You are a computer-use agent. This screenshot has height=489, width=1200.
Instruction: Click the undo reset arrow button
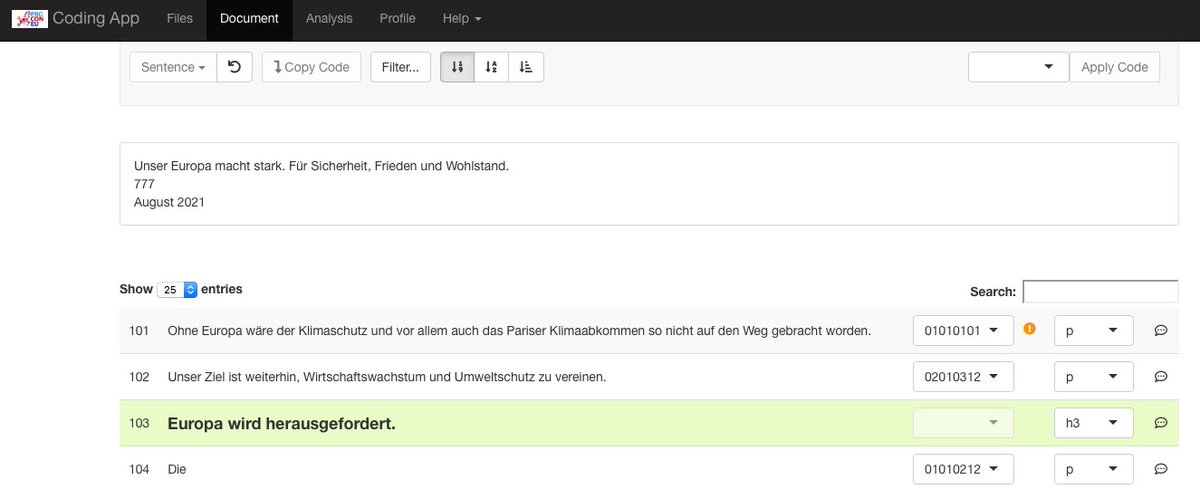point(235,67)
